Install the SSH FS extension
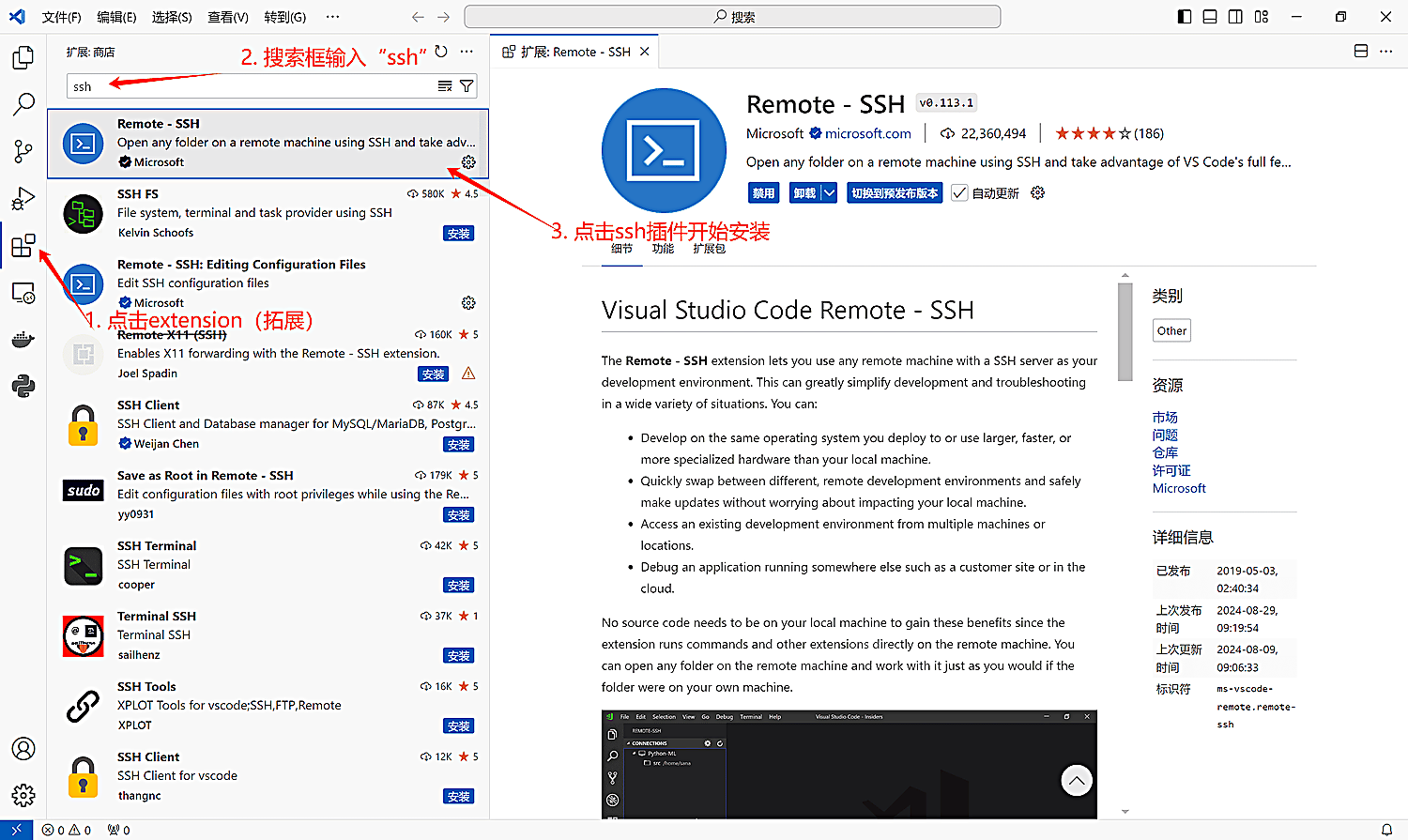The image size is (1408, 840). point(459,234)
